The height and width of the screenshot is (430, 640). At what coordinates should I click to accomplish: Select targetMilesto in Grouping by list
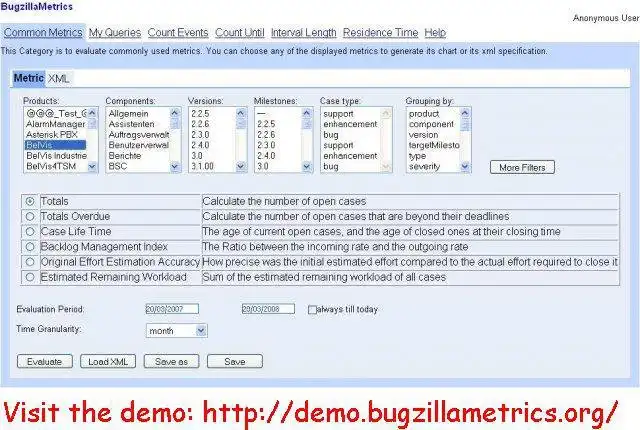tap(433, 145)
